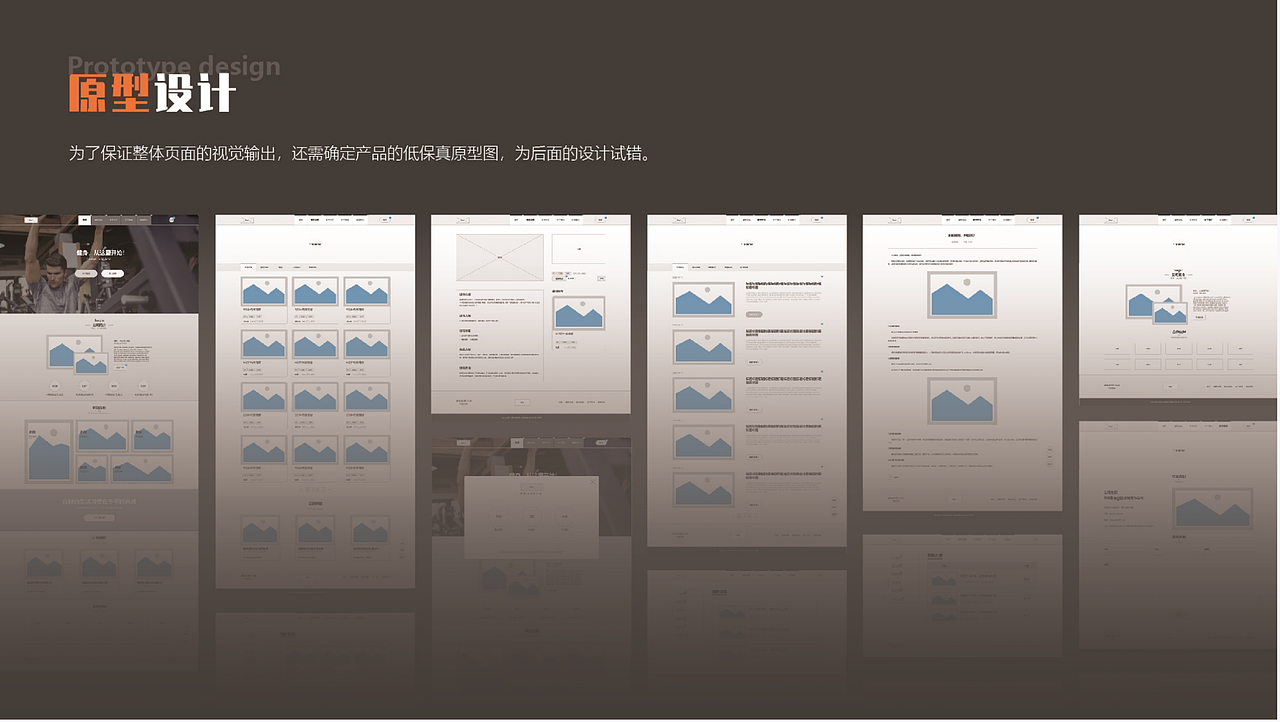Screen dimensions: 1280x722
Task: Click the 原型设计 slide heading
Action: pyautogui.click(x=152, y=93)
